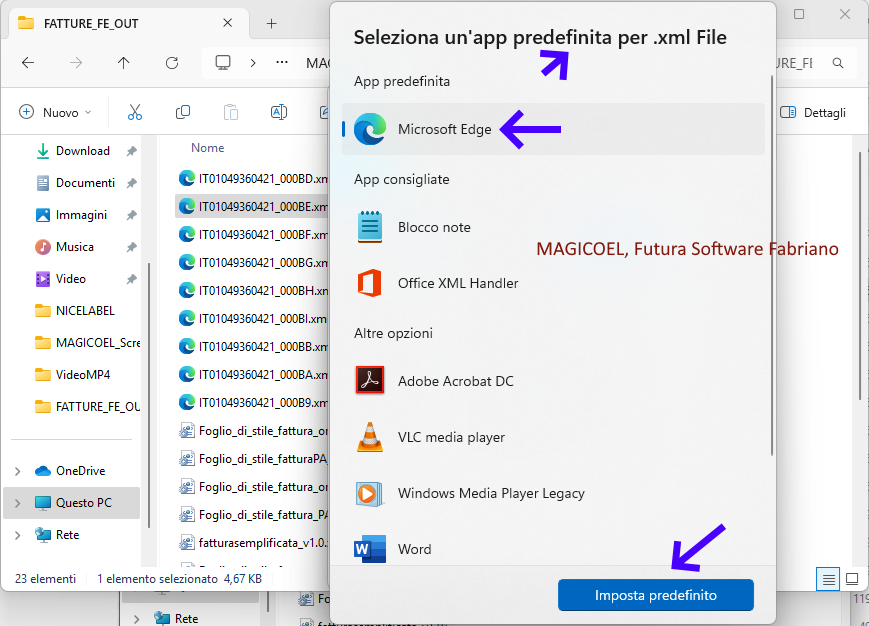Choose Blocco note from recommended apps
Screen dimensions: 869x626
(553, 227)
